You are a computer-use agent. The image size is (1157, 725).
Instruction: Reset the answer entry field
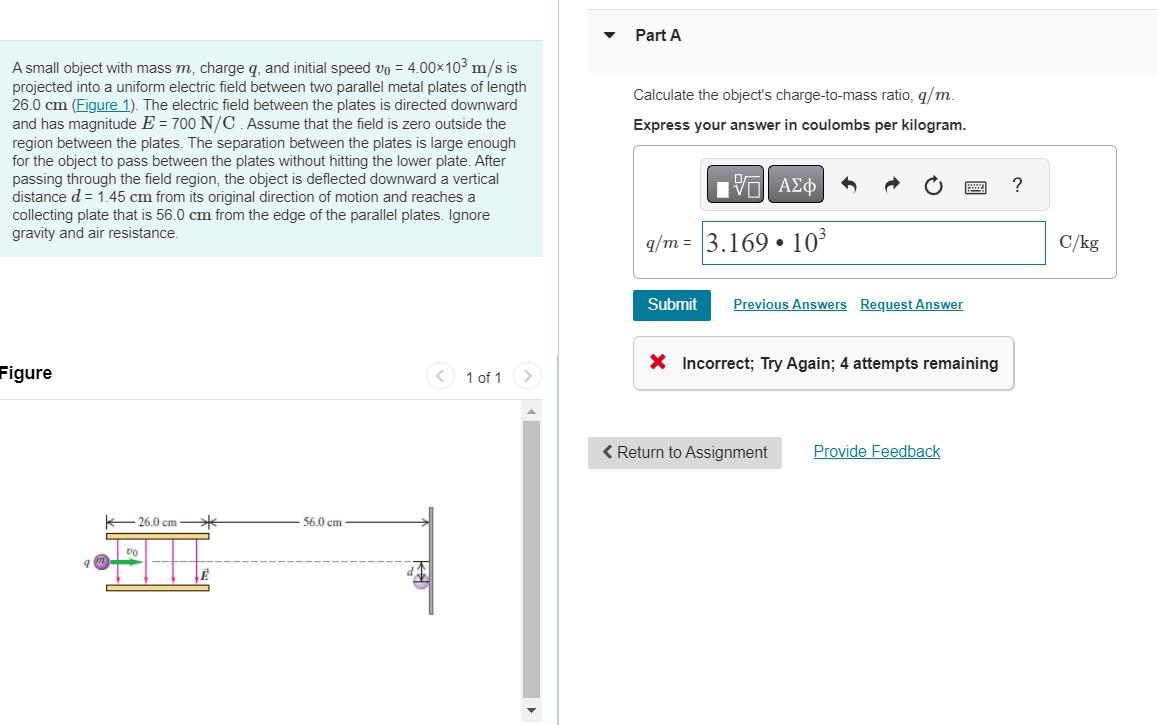click(933, 184)
